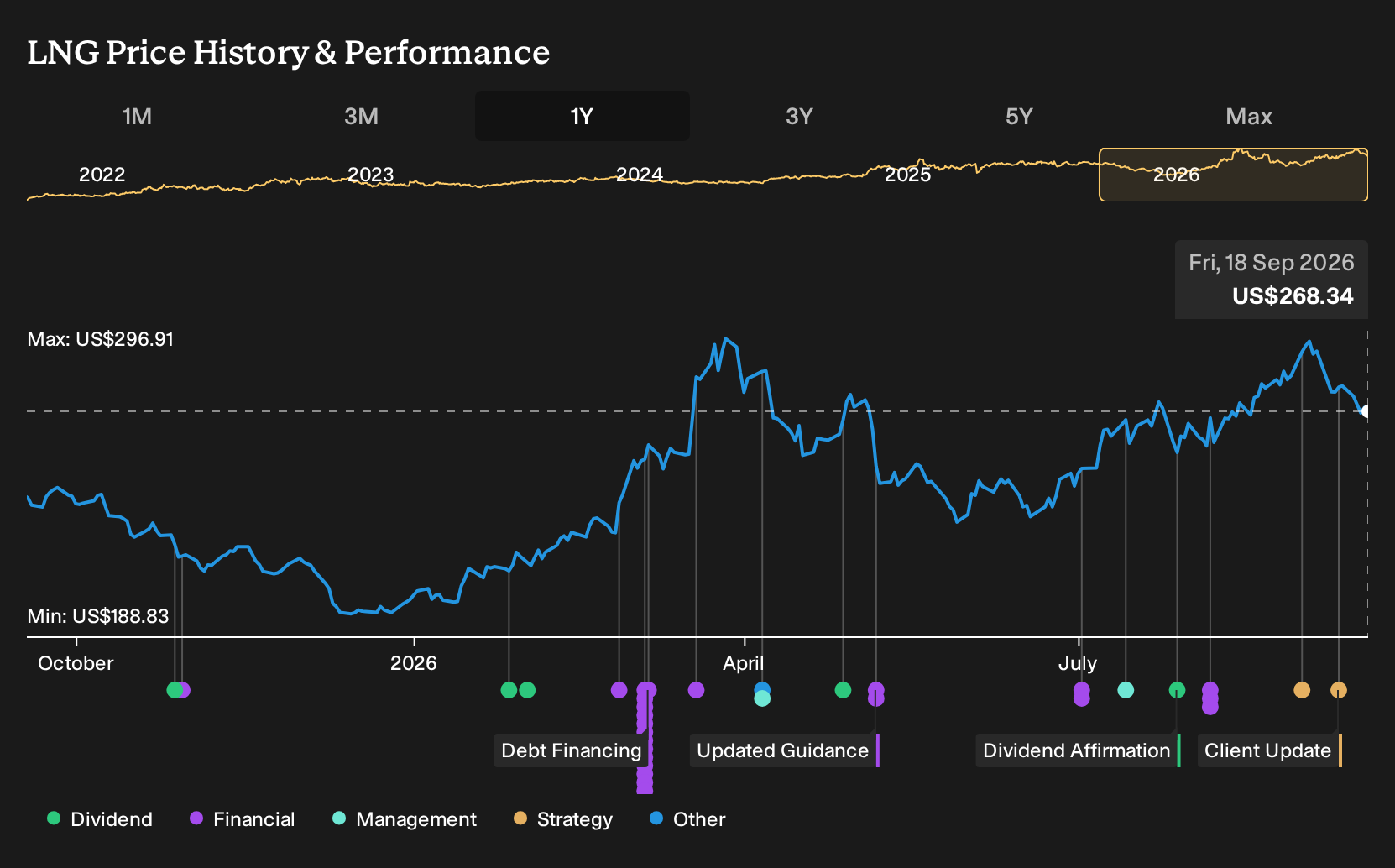
Task: Click the green dividend marker in October
Action: click(174, 690)
